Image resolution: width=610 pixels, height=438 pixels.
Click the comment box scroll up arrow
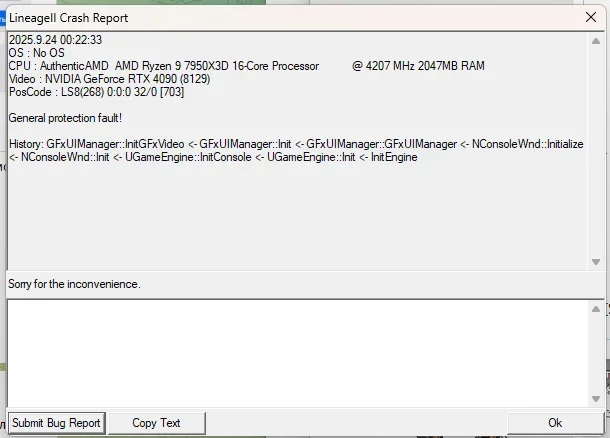pos(596,309)
